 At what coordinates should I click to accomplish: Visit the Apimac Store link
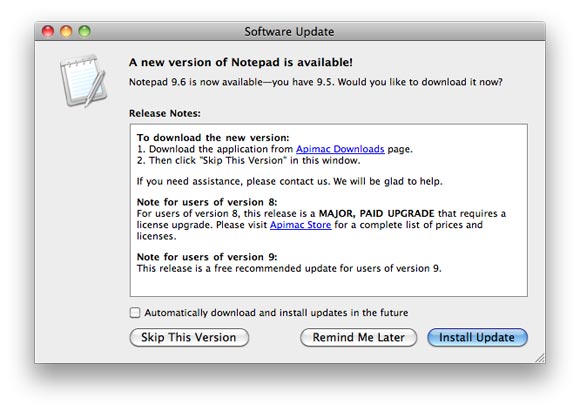[x=300, y=225]
